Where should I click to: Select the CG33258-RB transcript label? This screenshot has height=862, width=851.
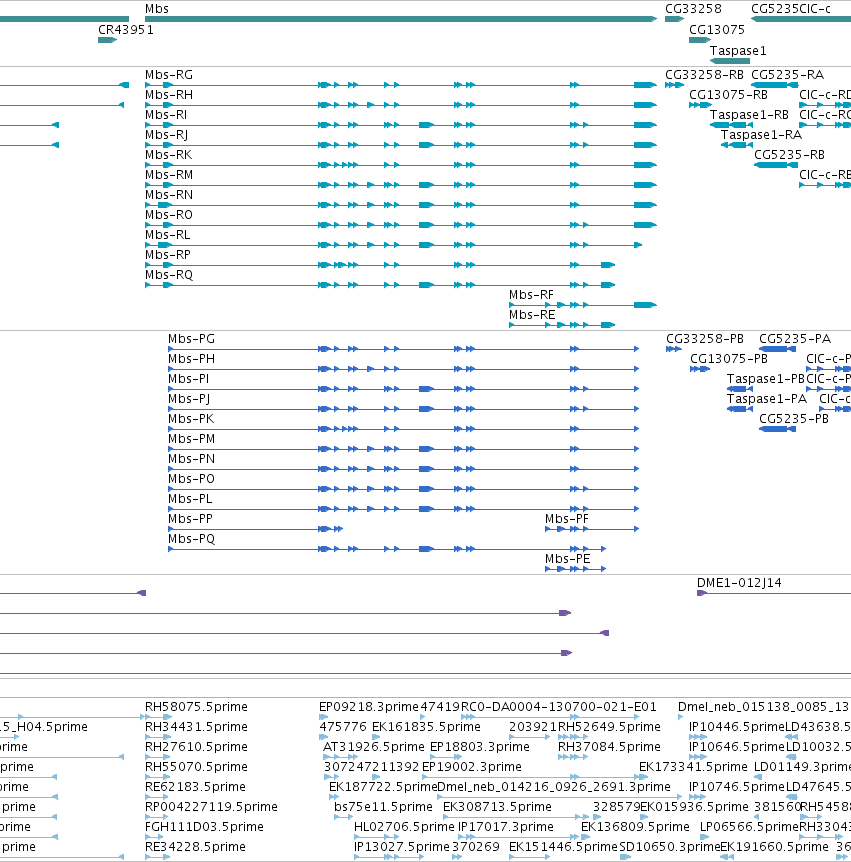[704, 75]
